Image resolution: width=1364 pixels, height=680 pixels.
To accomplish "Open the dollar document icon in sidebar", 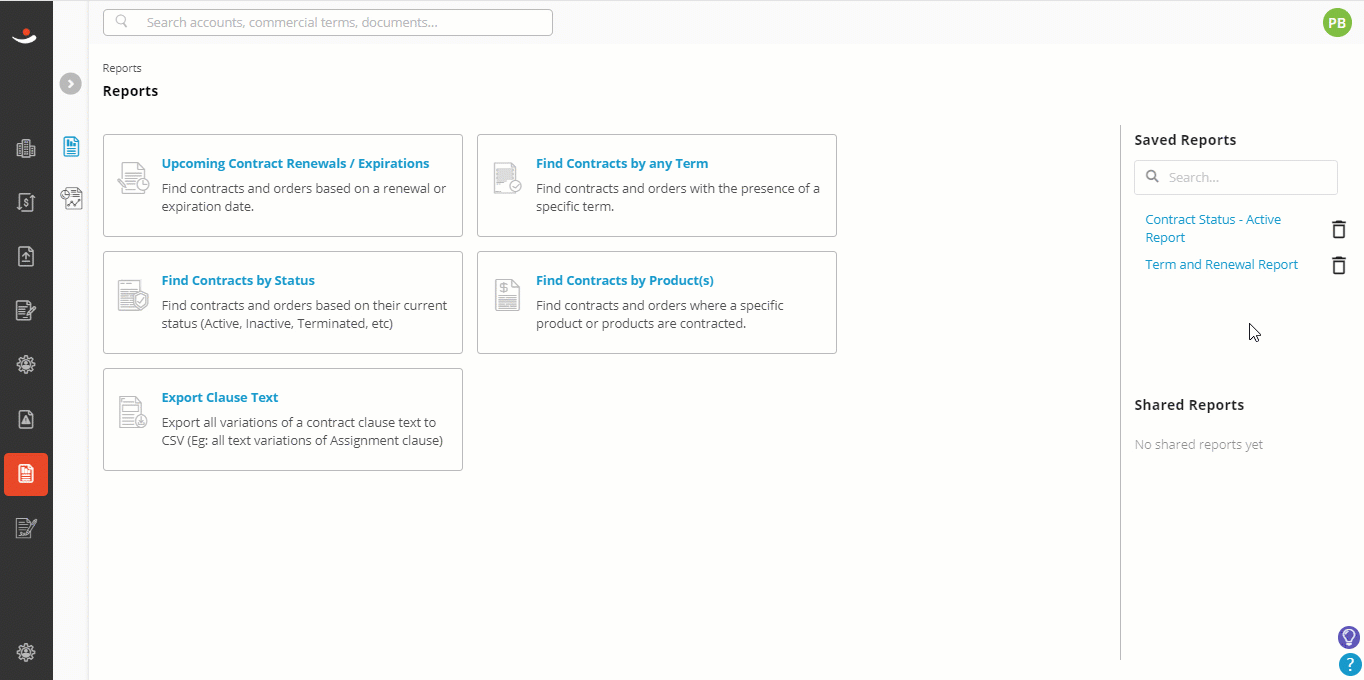I will coord(26,202).
